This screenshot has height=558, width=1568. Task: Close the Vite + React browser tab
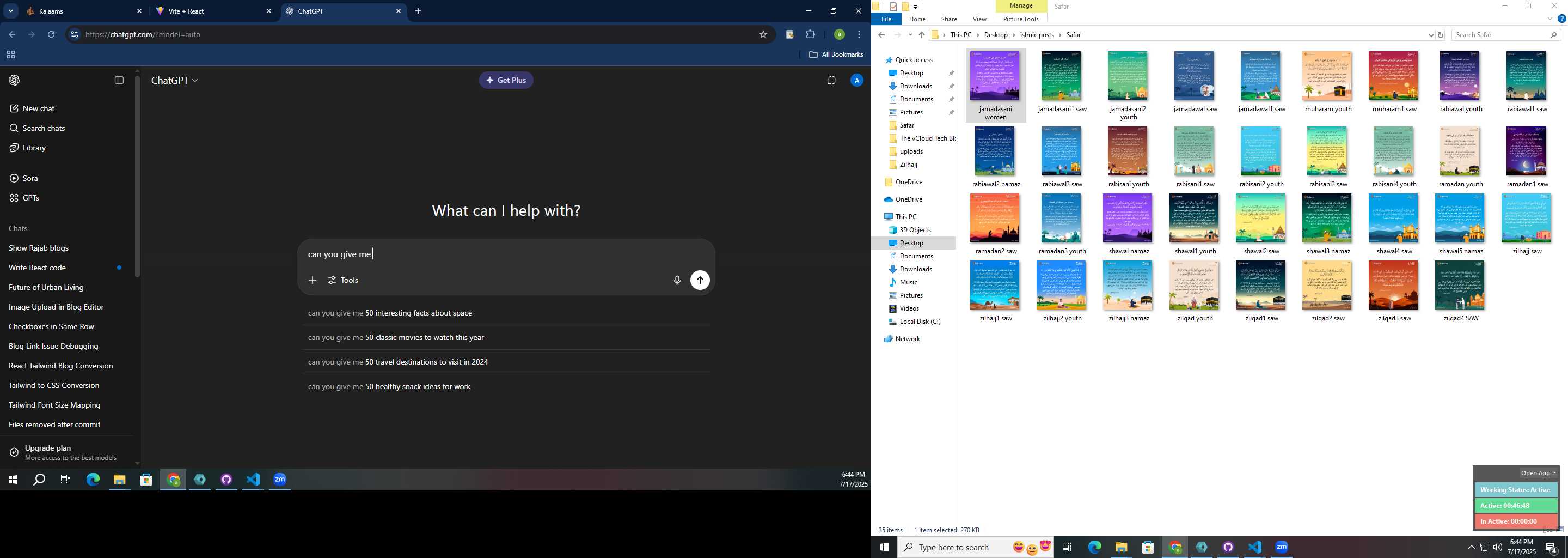point(269,11)
